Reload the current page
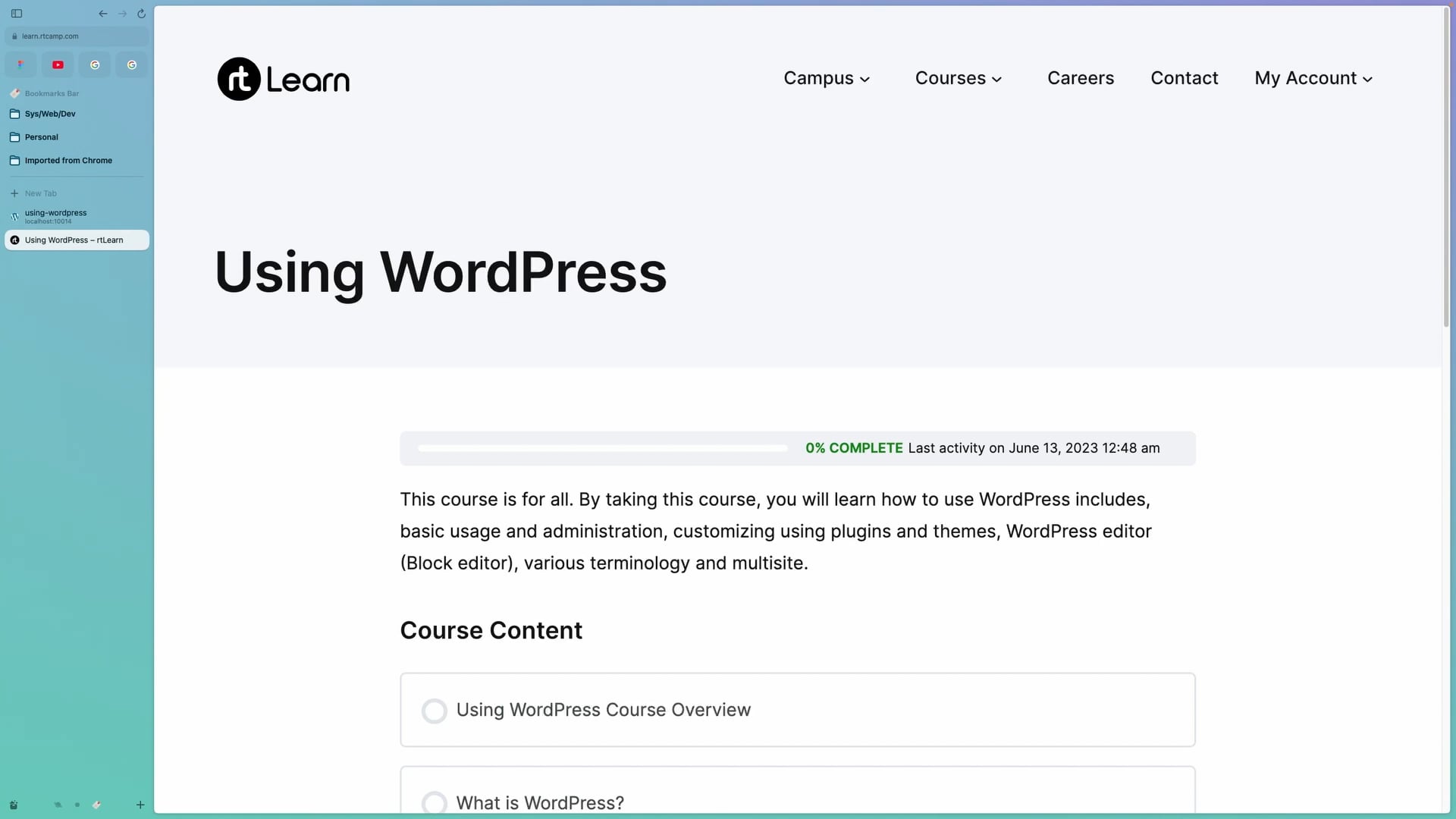 coord(141,14)
